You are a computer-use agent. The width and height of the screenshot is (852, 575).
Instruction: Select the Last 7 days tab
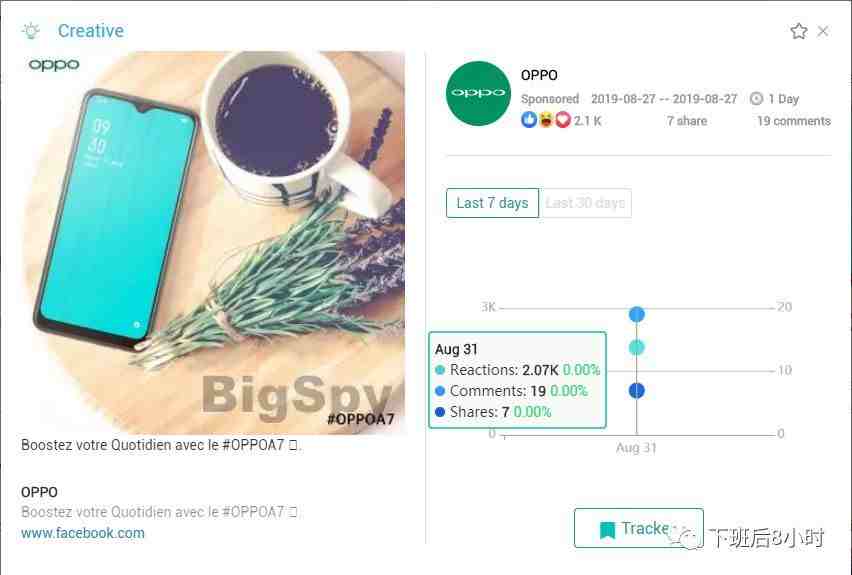(x=492, y=203)
